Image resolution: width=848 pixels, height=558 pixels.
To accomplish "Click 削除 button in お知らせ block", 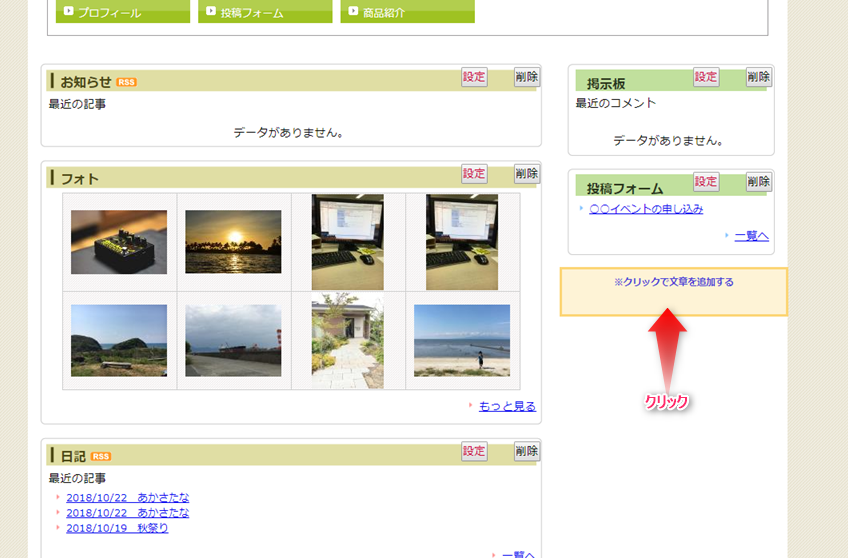I will tap(526, 77).
